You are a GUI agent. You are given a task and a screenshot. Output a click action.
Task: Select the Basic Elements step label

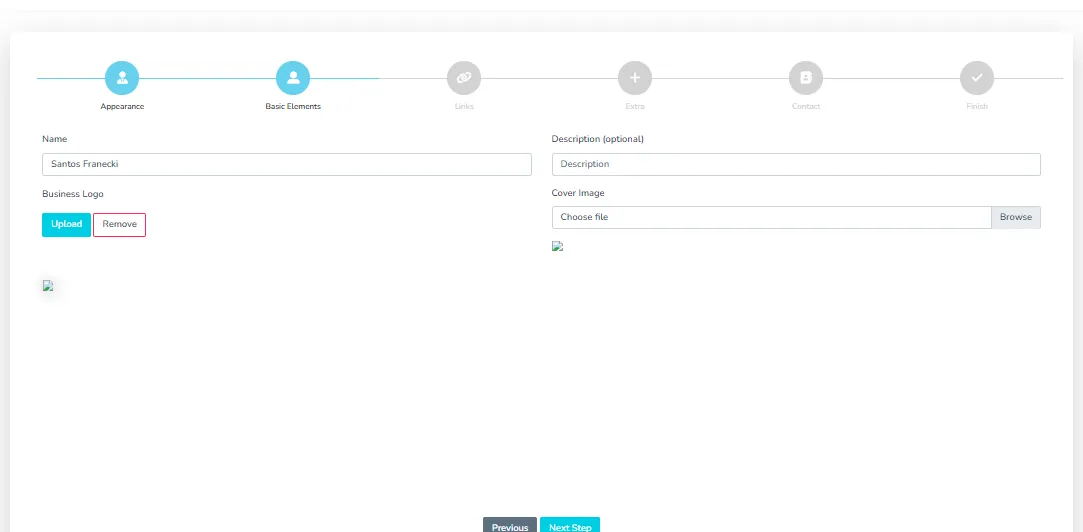coord(293,106)
